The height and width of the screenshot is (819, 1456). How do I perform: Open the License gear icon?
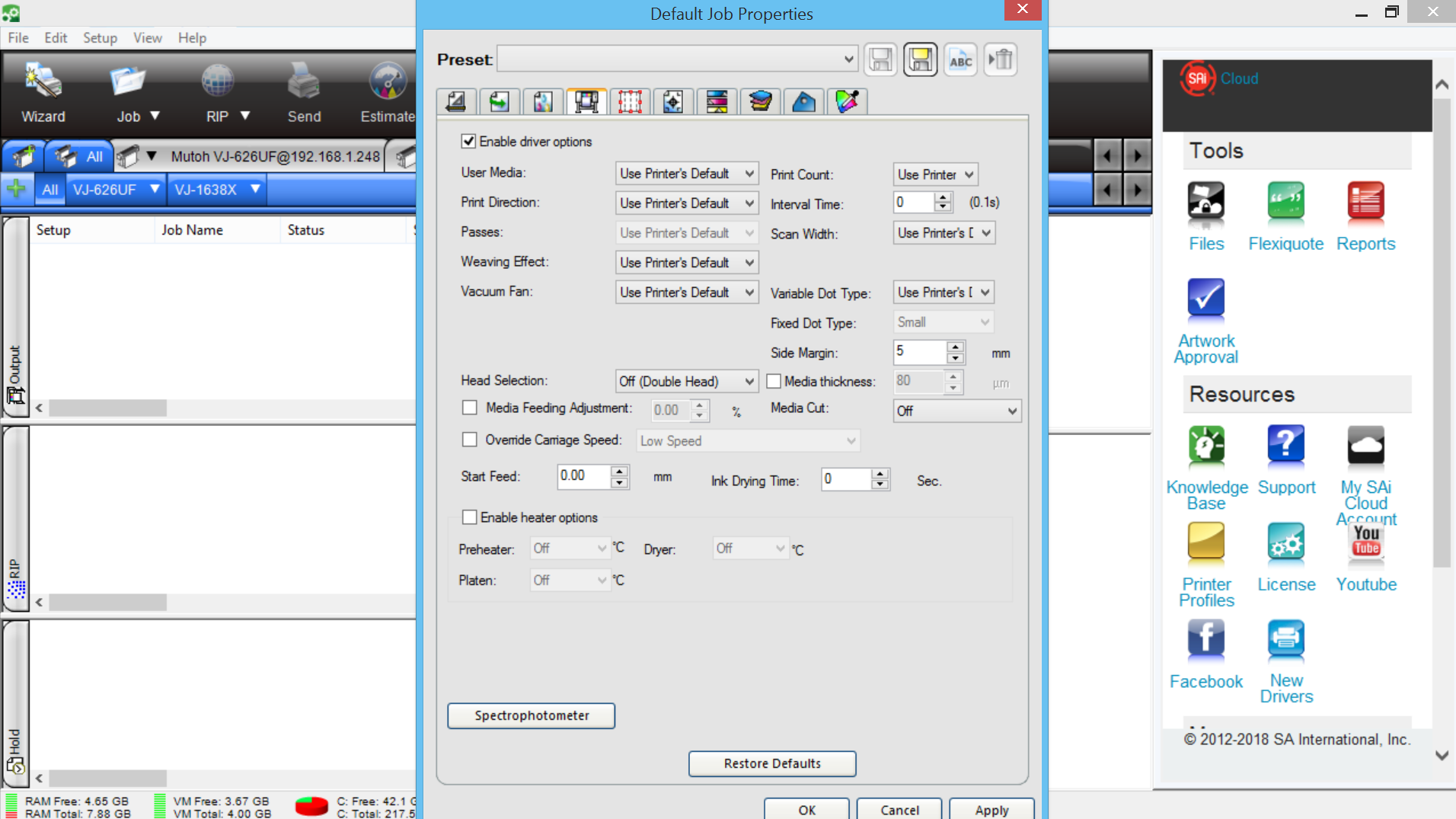click(x=1286, y=542)
